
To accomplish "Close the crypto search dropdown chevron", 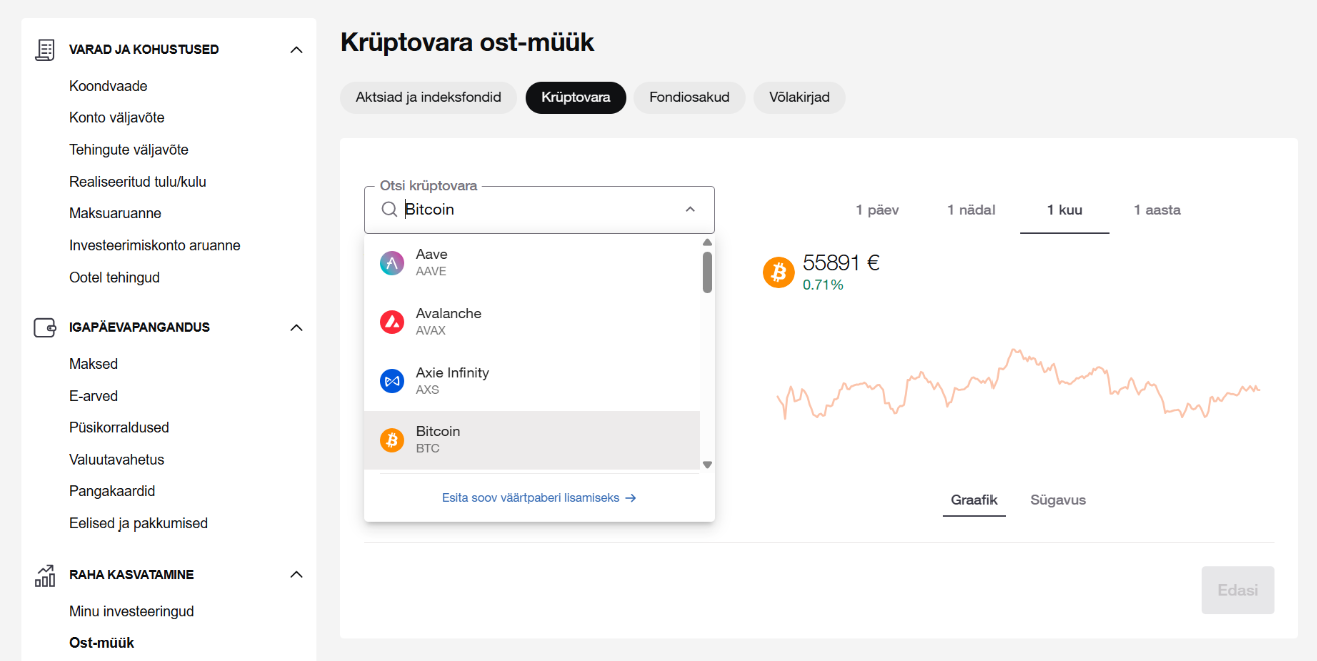I will [690, 210].
